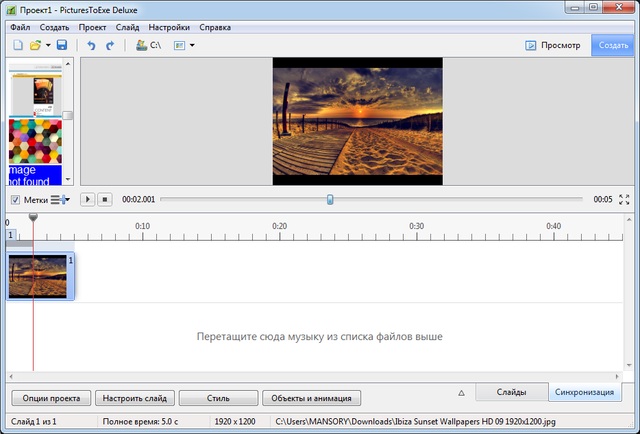Click the Опции проекта button
This screenshot has width=640, height=434.
tap(50, 397)
